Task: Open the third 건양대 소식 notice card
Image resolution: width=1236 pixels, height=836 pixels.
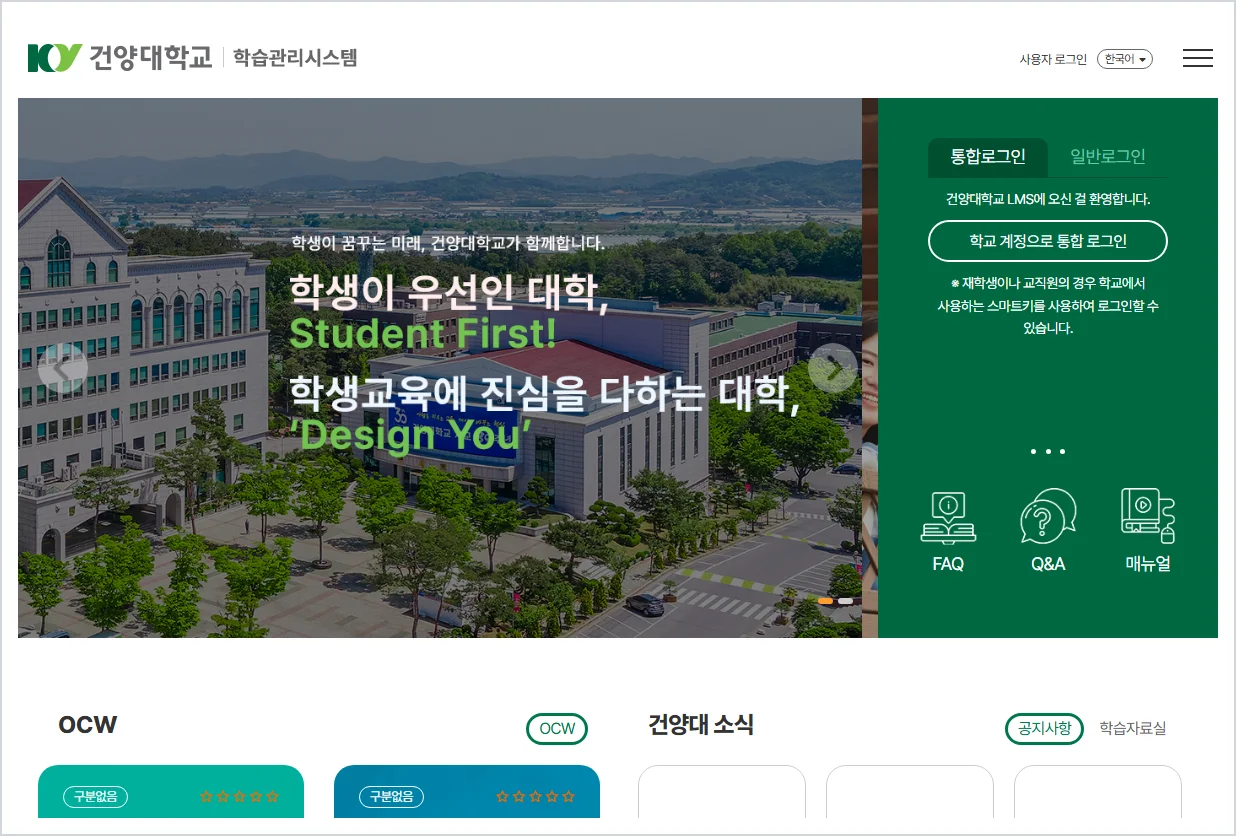Action: [1098, 792]
